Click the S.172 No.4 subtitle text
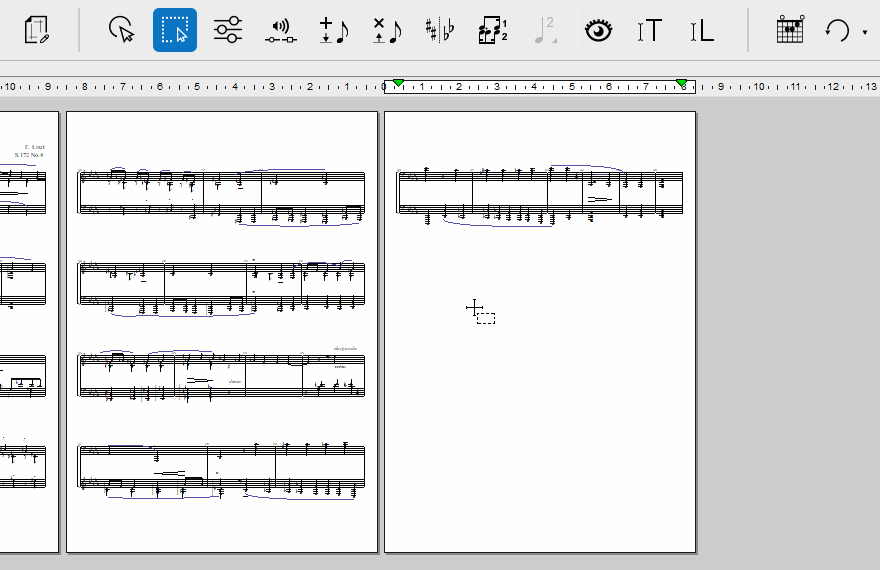Image resolution: width=880 pixels, height=570 pixels. point(29,155)
